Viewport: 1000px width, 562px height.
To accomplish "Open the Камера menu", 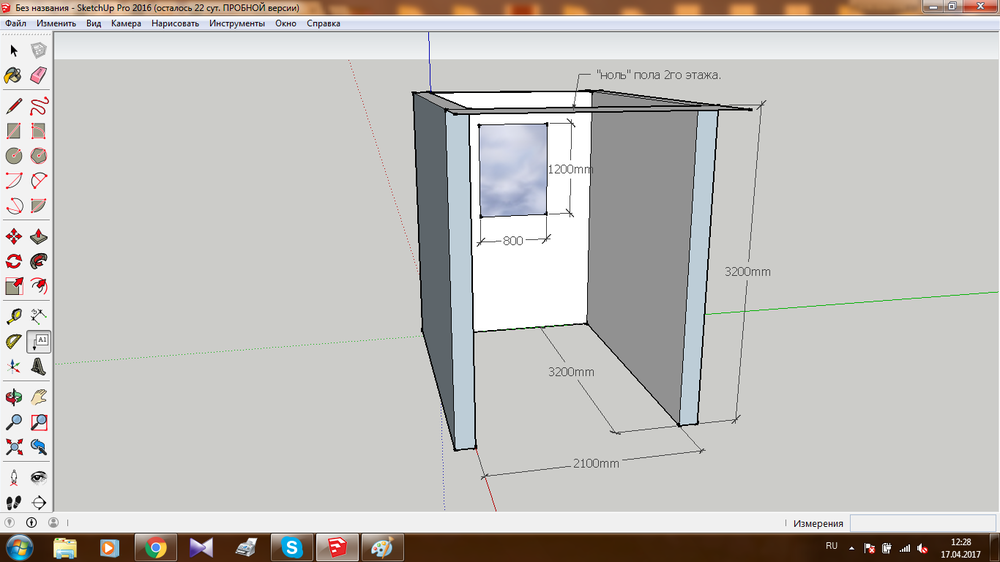I will pos(126,22).
